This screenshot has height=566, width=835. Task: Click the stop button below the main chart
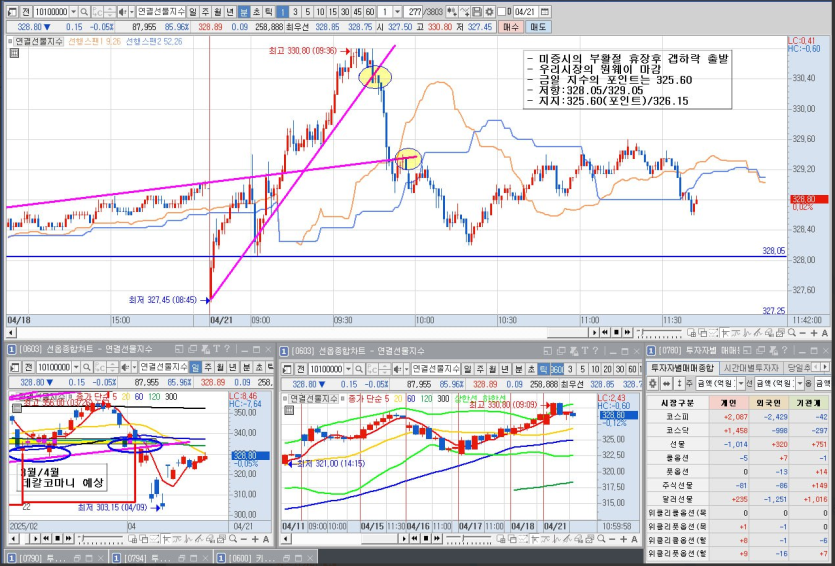point(617,332)
